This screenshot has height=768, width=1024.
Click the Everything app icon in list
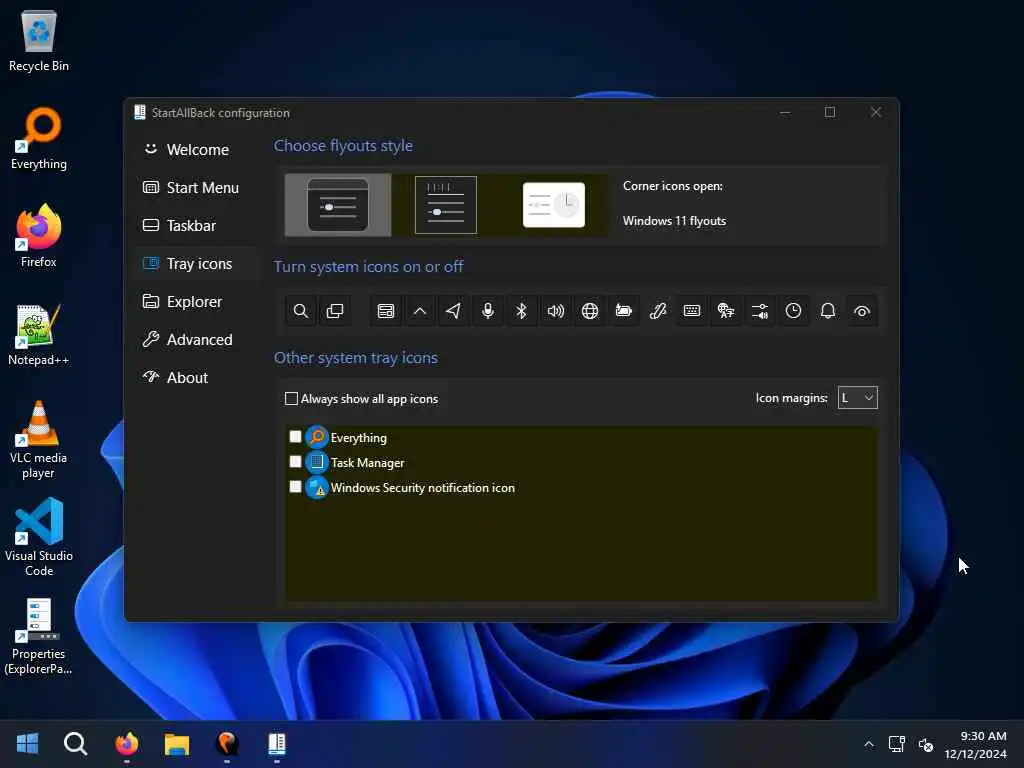[x=317, y=437]
